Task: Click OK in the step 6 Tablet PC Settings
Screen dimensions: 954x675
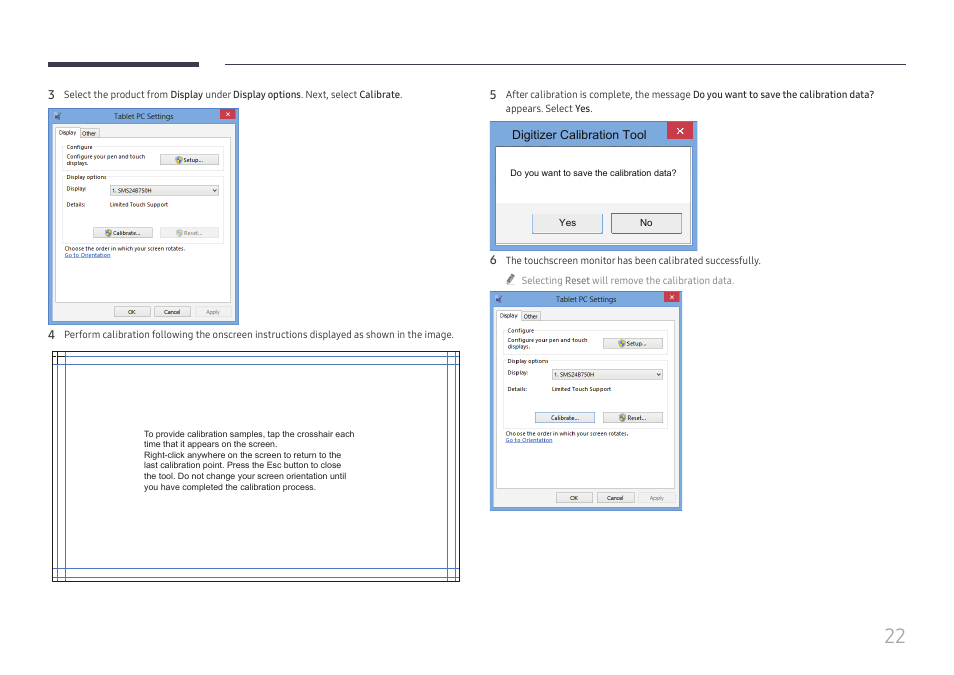Action: tap(574, 498)
